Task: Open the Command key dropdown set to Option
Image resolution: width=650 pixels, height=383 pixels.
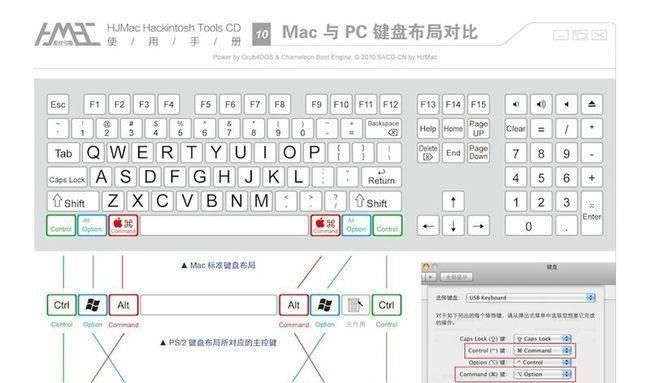Action: [543, 374]
